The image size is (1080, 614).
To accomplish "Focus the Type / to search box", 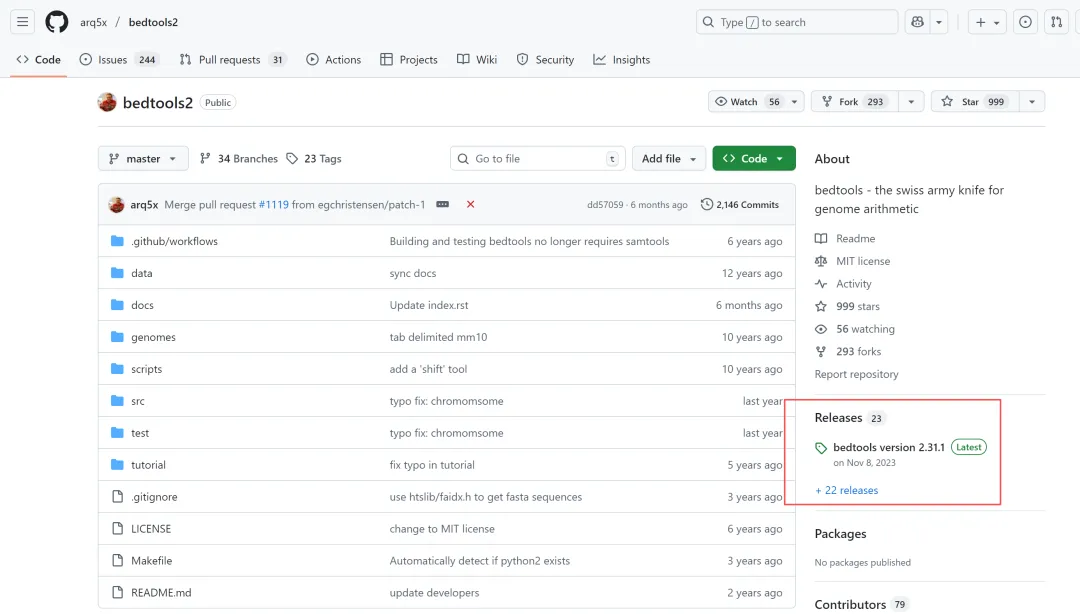I will coord(797,22).
